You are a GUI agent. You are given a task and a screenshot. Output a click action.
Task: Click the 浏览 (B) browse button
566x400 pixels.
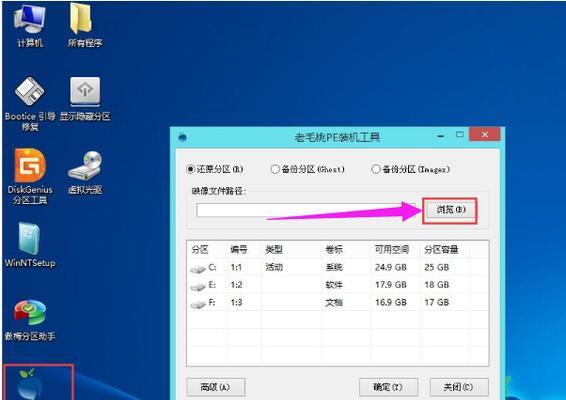pyautogui.click(x=450, y=210)
